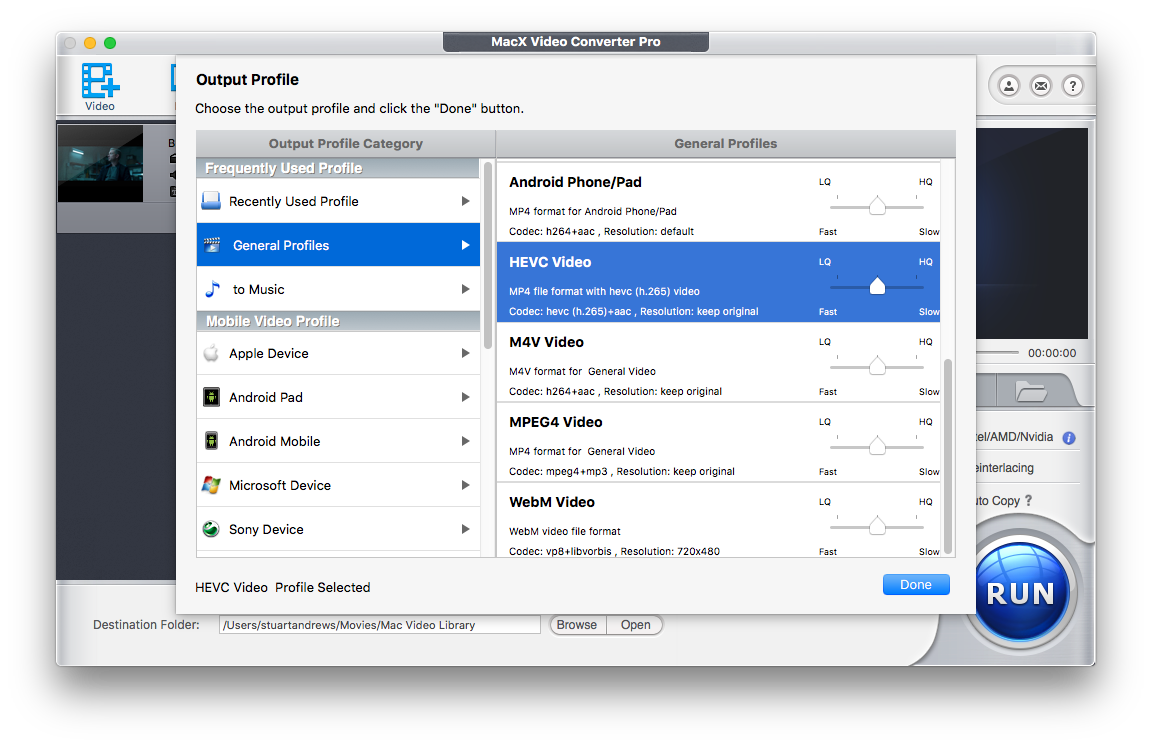Click the preview time 00:00:00
The width and height of the screenshot is (1152, 746).
coord(1052,353)
